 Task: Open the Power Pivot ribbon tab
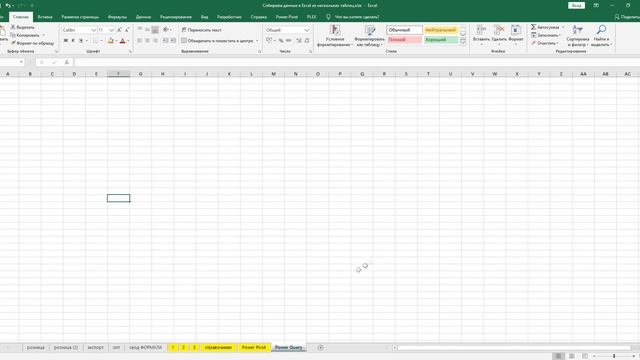pyautogui.click(x=287, y=17)
